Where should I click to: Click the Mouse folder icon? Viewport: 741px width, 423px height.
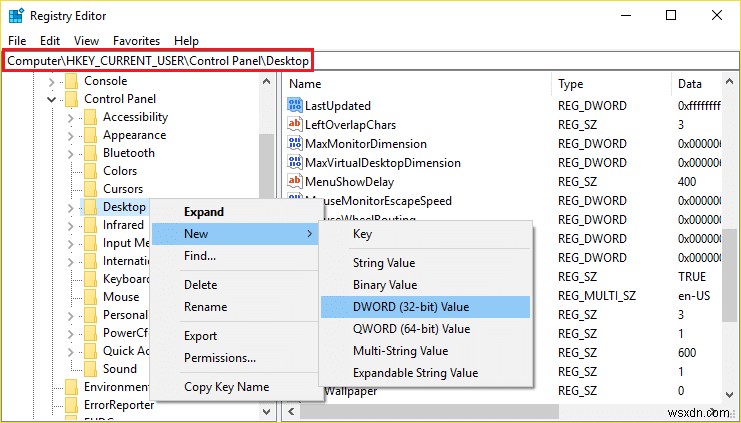[90, 297]
